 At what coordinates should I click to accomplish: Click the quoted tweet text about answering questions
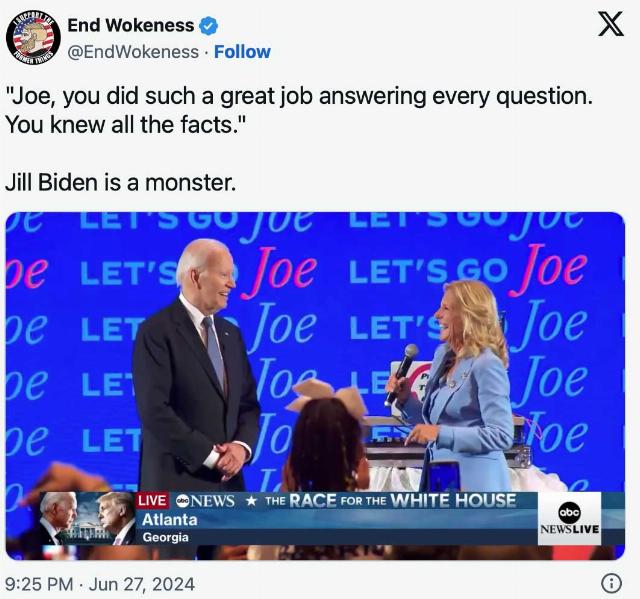(298, 110)
